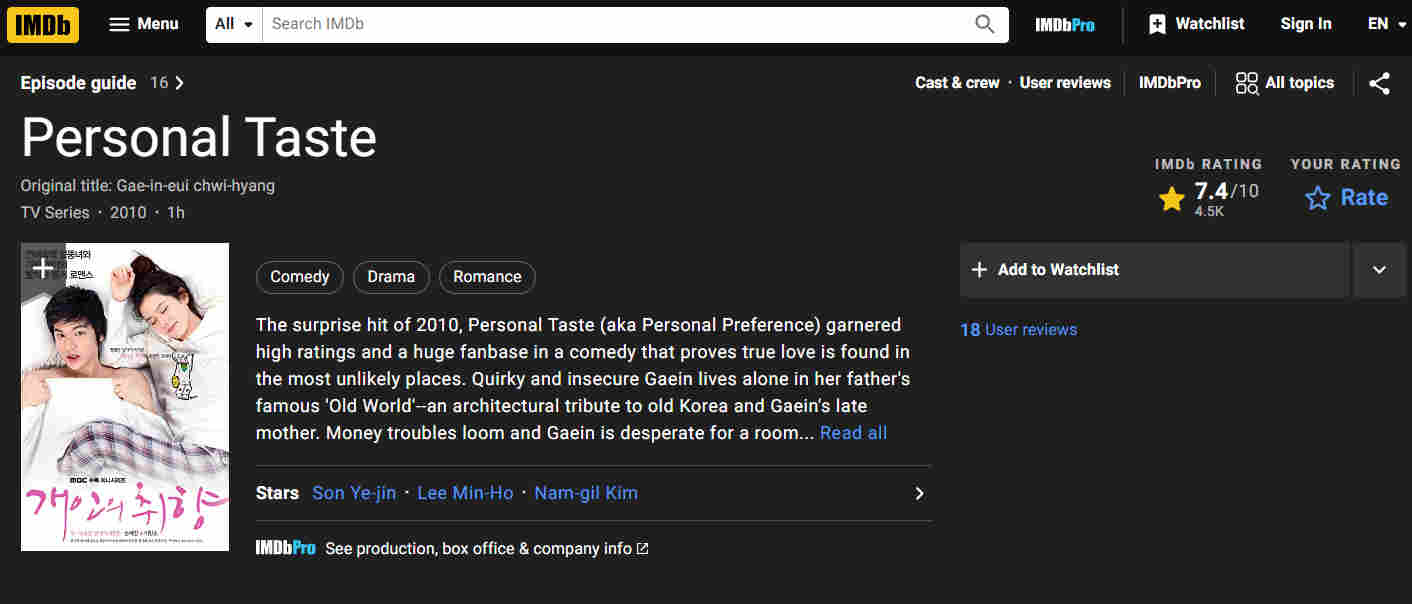The width and height of the screenshot is (1412, 604).
Task: Add poster to watchlist via plus ribbon
Action: coord(43,269)
